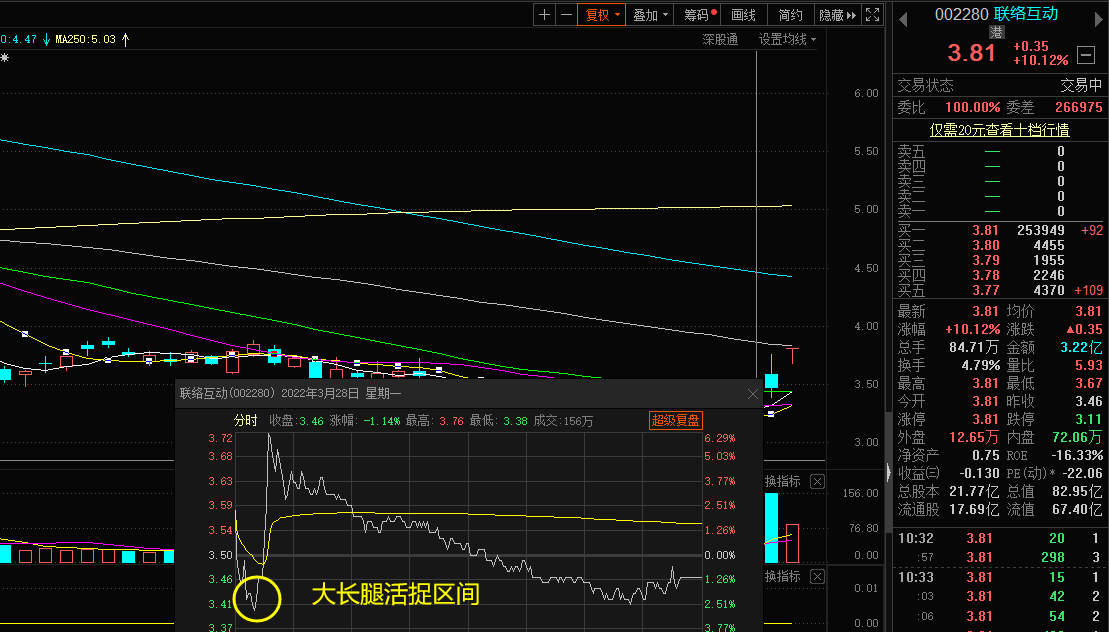Viewport: 1109px width, 632px height.
Task: Toggle 简约 simplified view mode
Action: pyautogui.click(x=790, y=15)
